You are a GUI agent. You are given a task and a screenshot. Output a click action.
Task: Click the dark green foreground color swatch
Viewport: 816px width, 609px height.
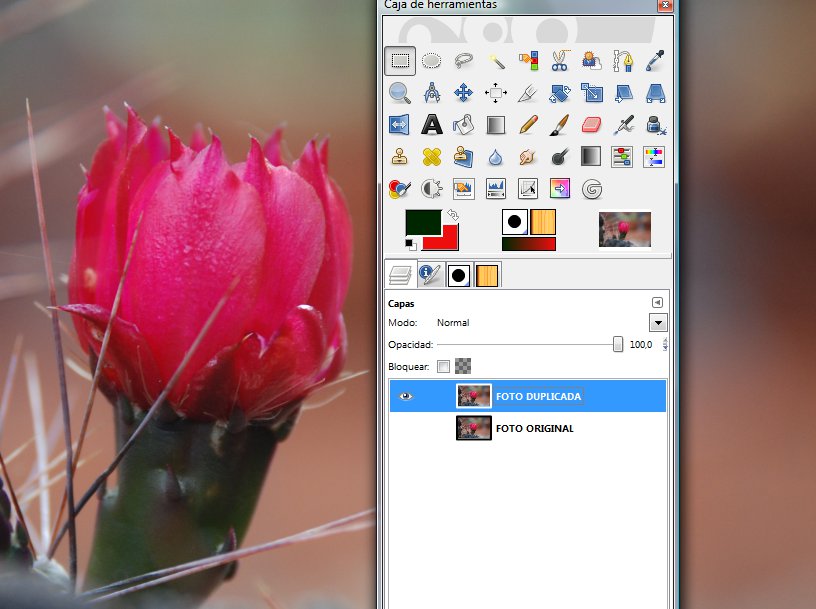pyautogui.click(x=421, y=223)
